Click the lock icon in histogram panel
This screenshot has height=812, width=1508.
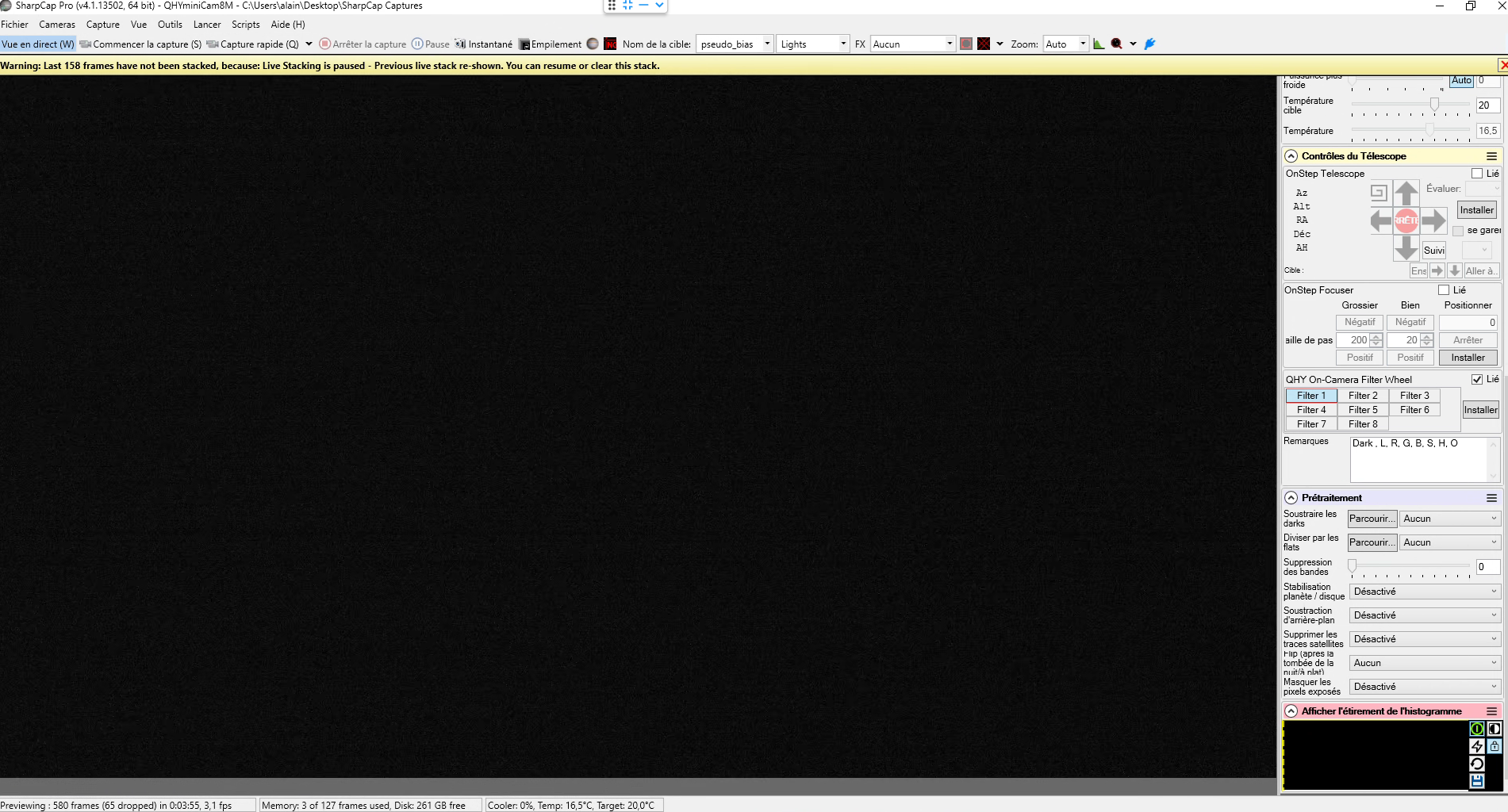1495,746
